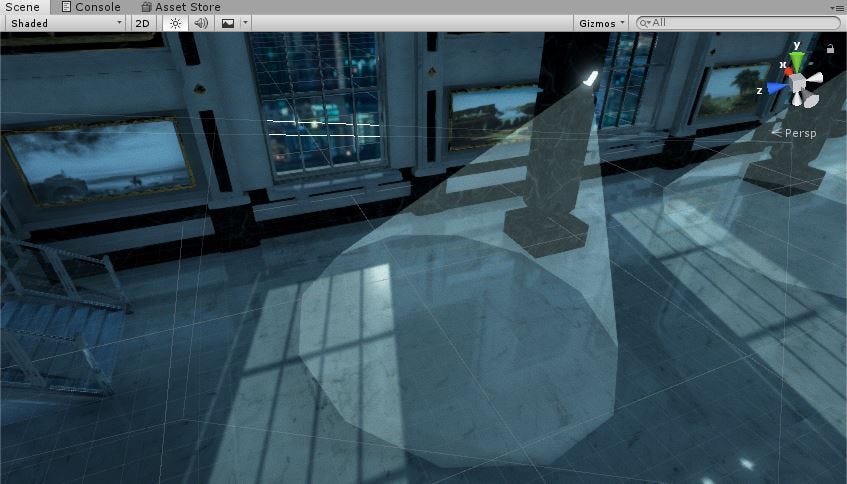
Task: Toggle scene audio speaker icon
Action: click(201, 23)
